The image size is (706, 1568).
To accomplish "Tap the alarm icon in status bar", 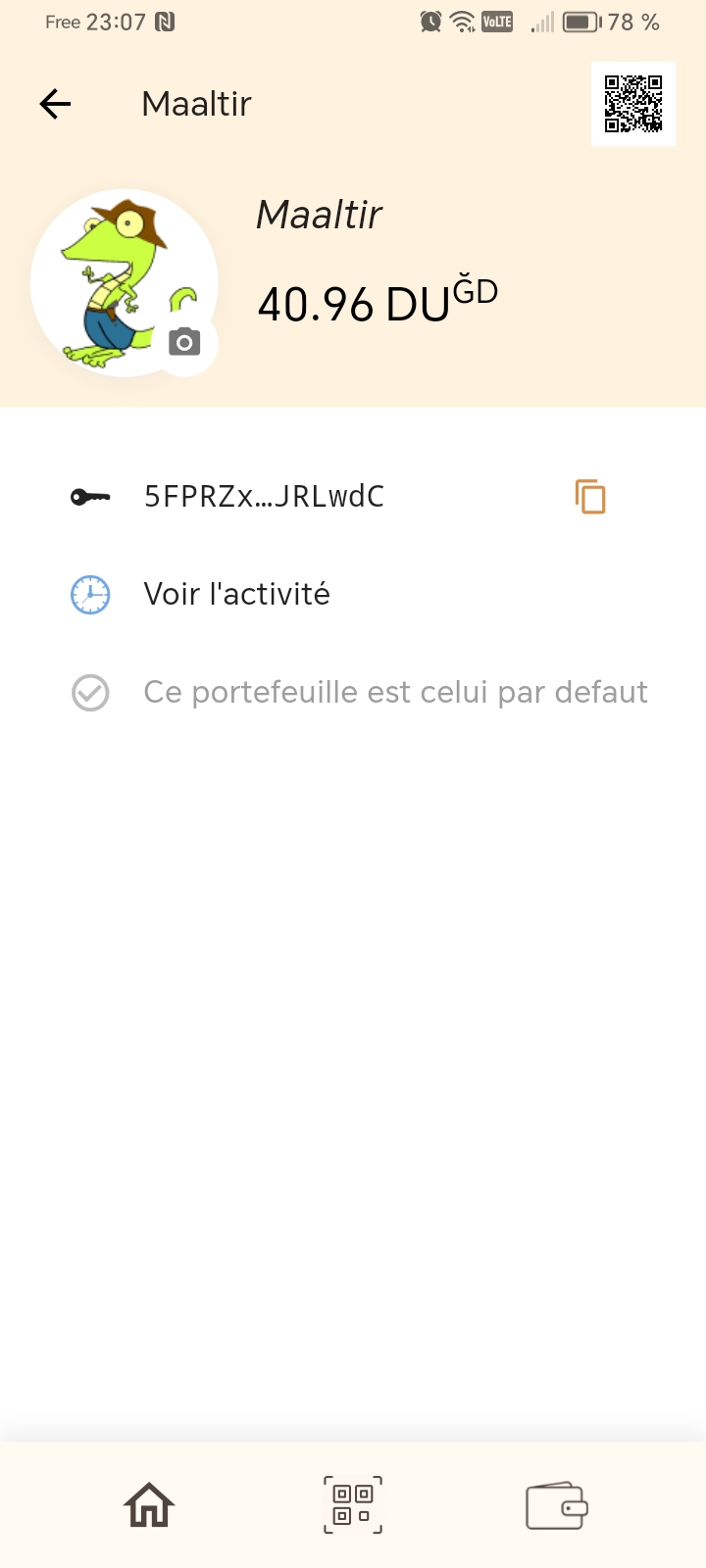I will (x=430, y=22).
